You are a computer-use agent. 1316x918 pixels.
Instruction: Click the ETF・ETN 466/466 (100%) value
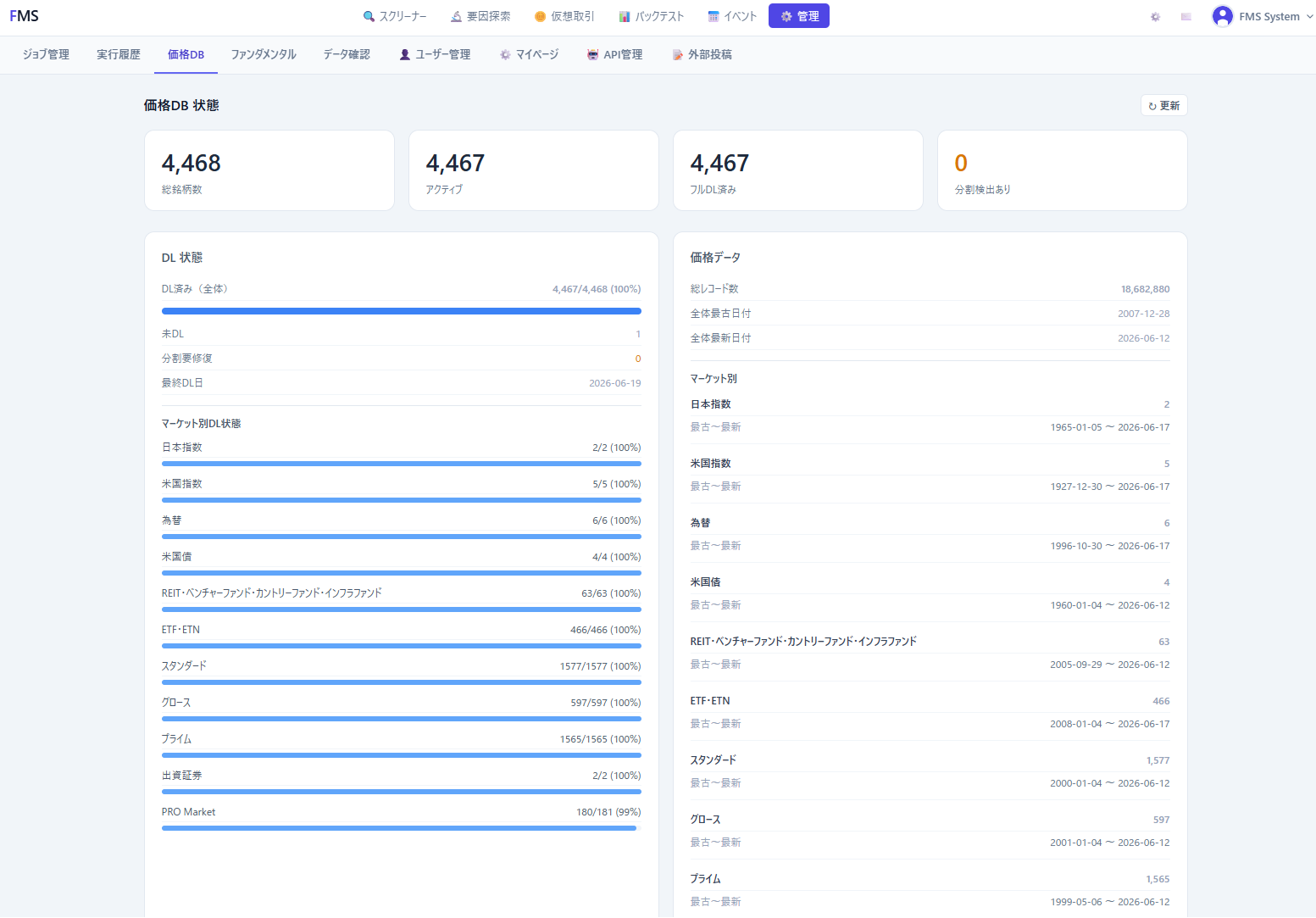click(606, 630)
